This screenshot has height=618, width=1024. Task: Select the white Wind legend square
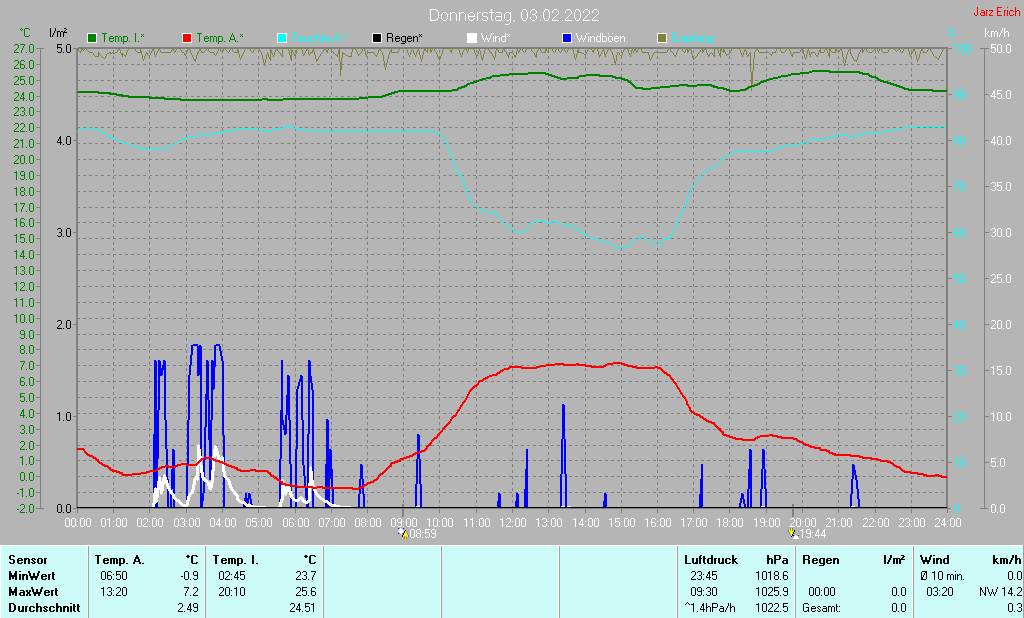472,38
